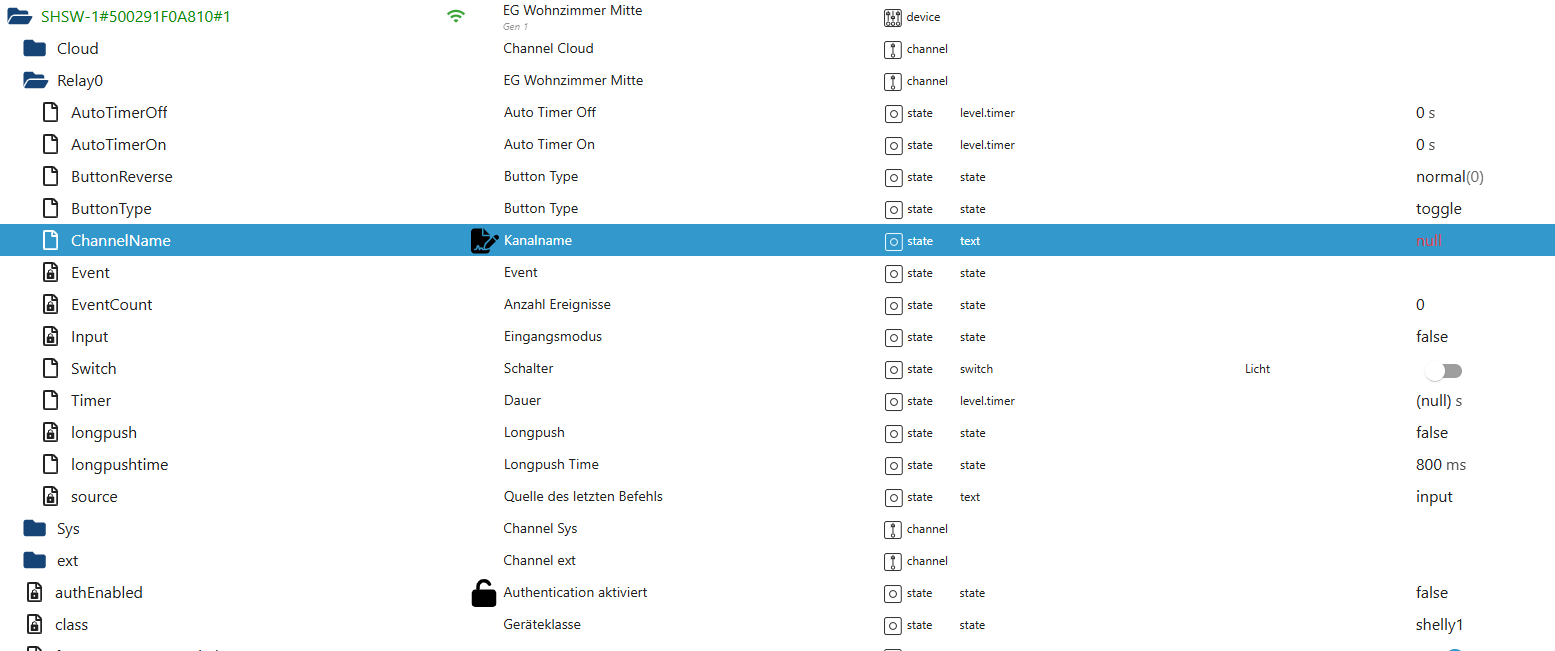
Task: Select the AutoTimerOff state name
Action: (119, 112)
